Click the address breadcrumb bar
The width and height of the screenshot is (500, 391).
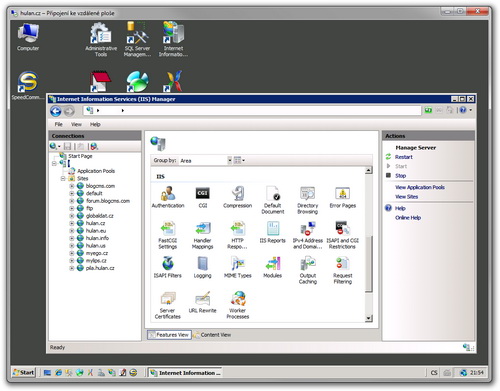point(252,110)
